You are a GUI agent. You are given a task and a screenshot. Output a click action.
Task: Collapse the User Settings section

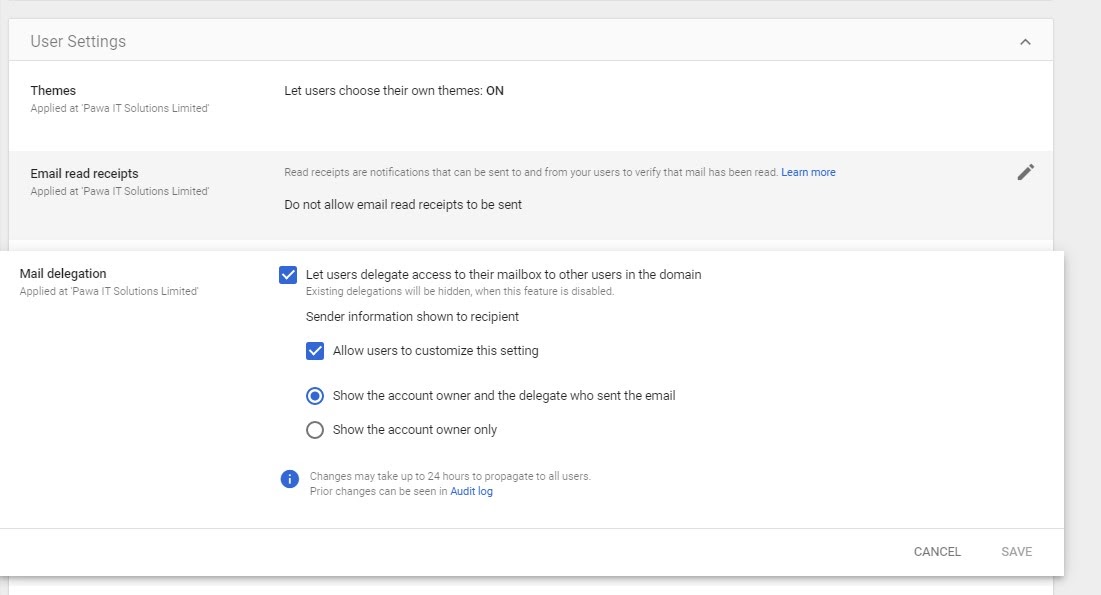(1025, 41)
